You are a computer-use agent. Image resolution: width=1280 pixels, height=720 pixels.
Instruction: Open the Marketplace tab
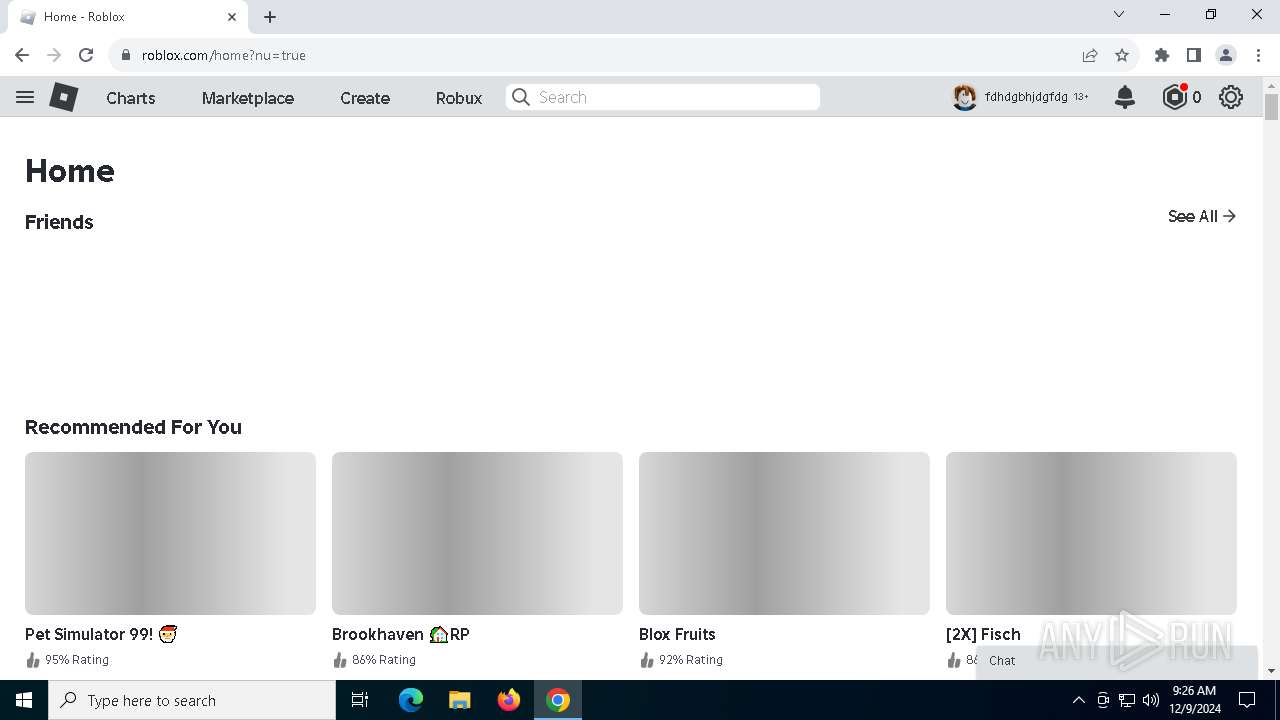coord(248,98)
